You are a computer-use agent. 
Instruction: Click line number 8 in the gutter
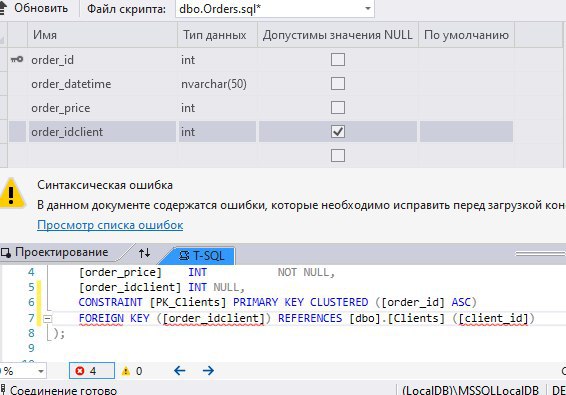point(31,333)
